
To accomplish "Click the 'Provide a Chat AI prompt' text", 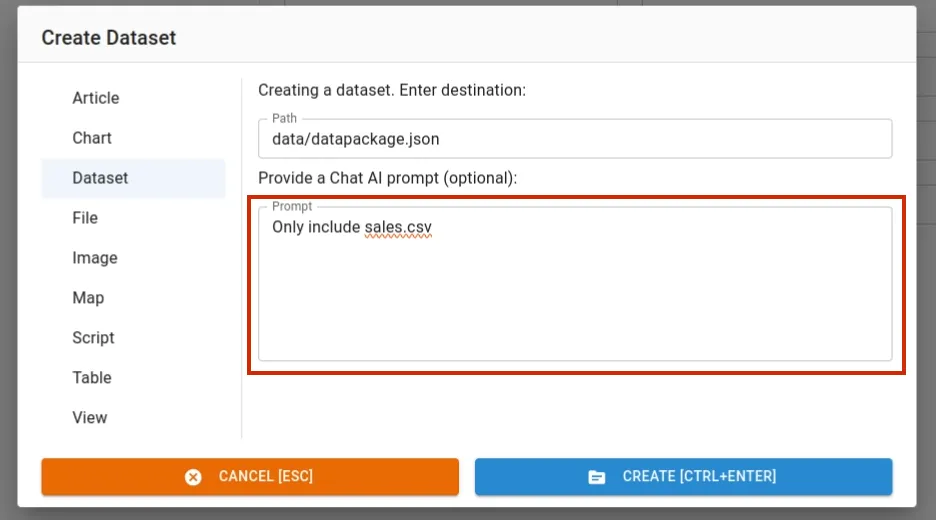I will point(387,178).
